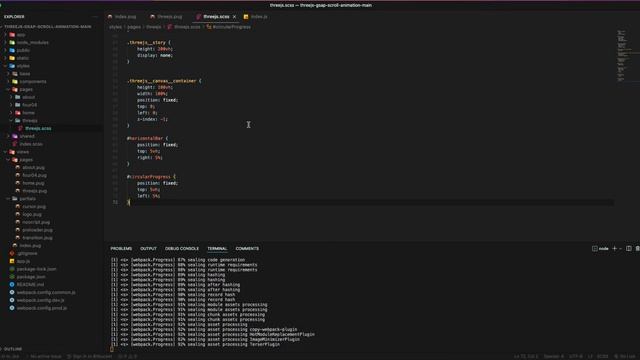Click Sign in to Bitbucket in status bar
The height and width of the screenshot is (360, 640).
tap(90, 356)
